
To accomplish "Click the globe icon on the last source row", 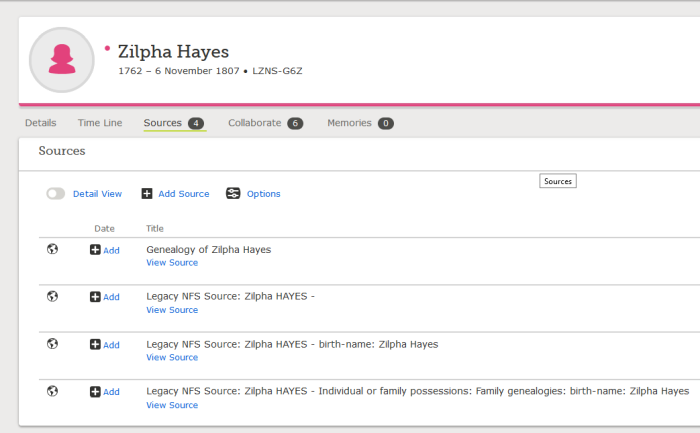I will 53,391.
